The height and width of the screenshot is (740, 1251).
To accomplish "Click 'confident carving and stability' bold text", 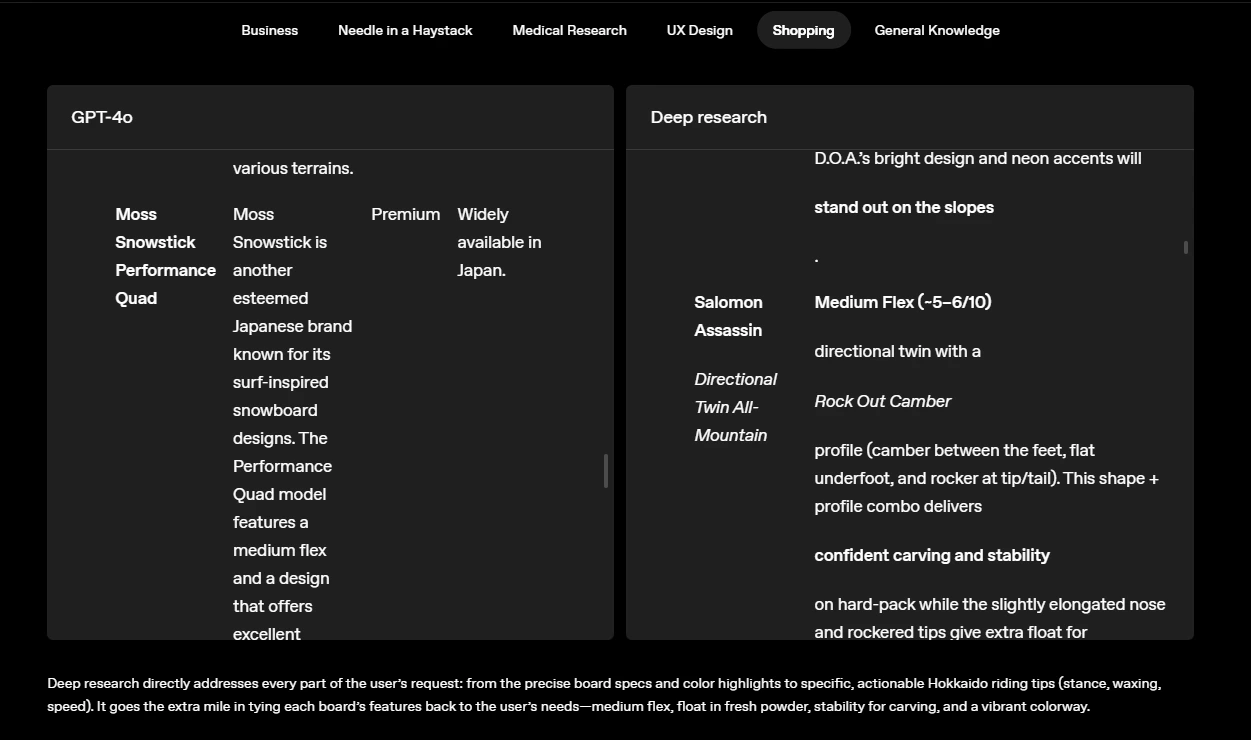I will (932, 555).
